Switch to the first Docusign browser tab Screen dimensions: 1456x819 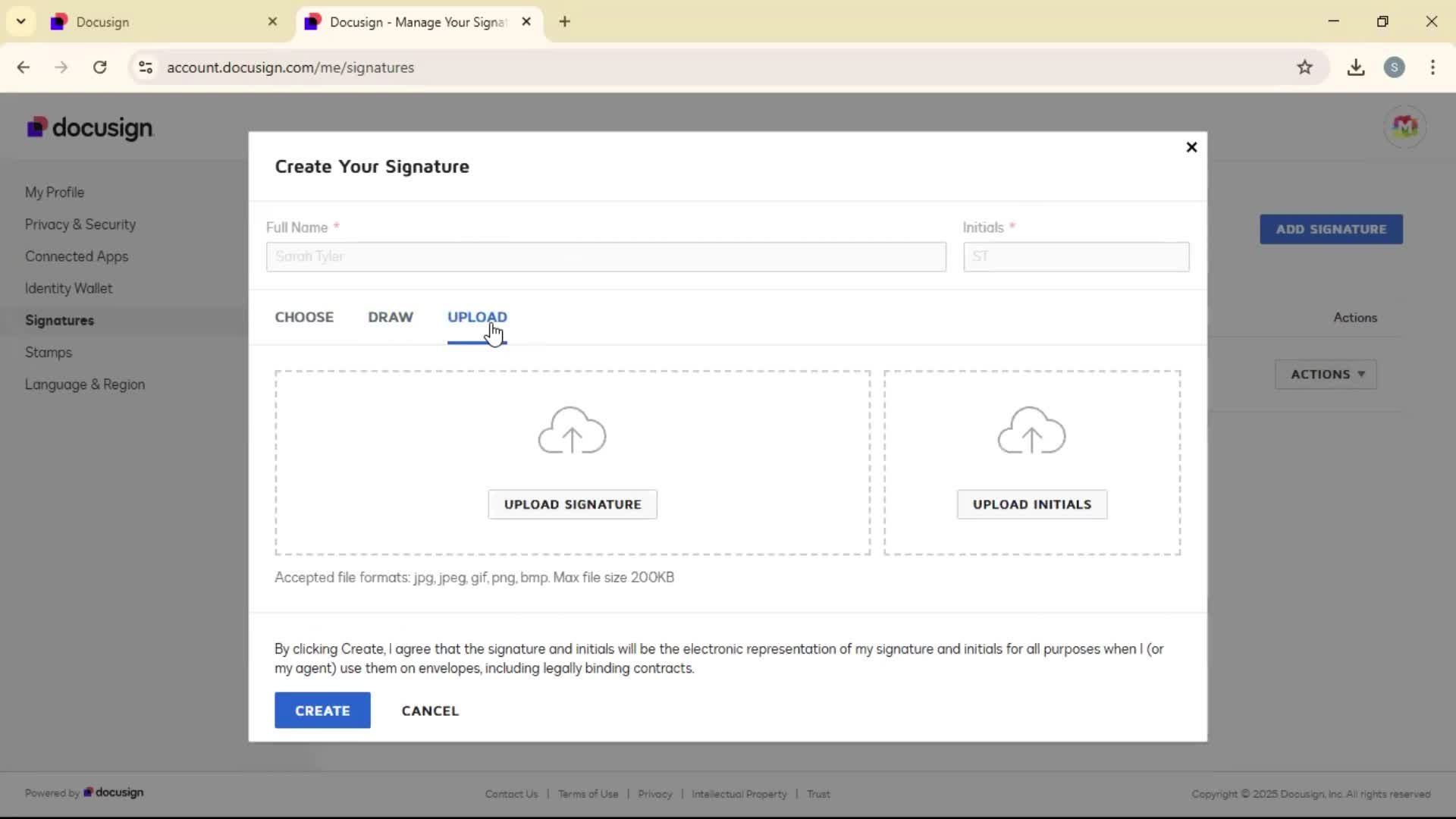tap(163, 22)
